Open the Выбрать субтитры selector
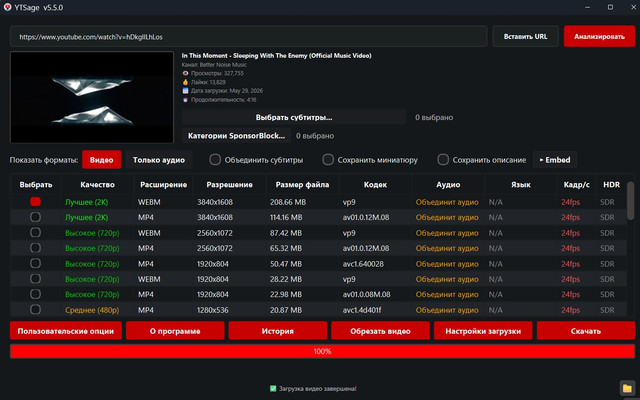Image resolution: width=640 pixels, height=400 pixels. pyautogui.click(x=294, y=117)
